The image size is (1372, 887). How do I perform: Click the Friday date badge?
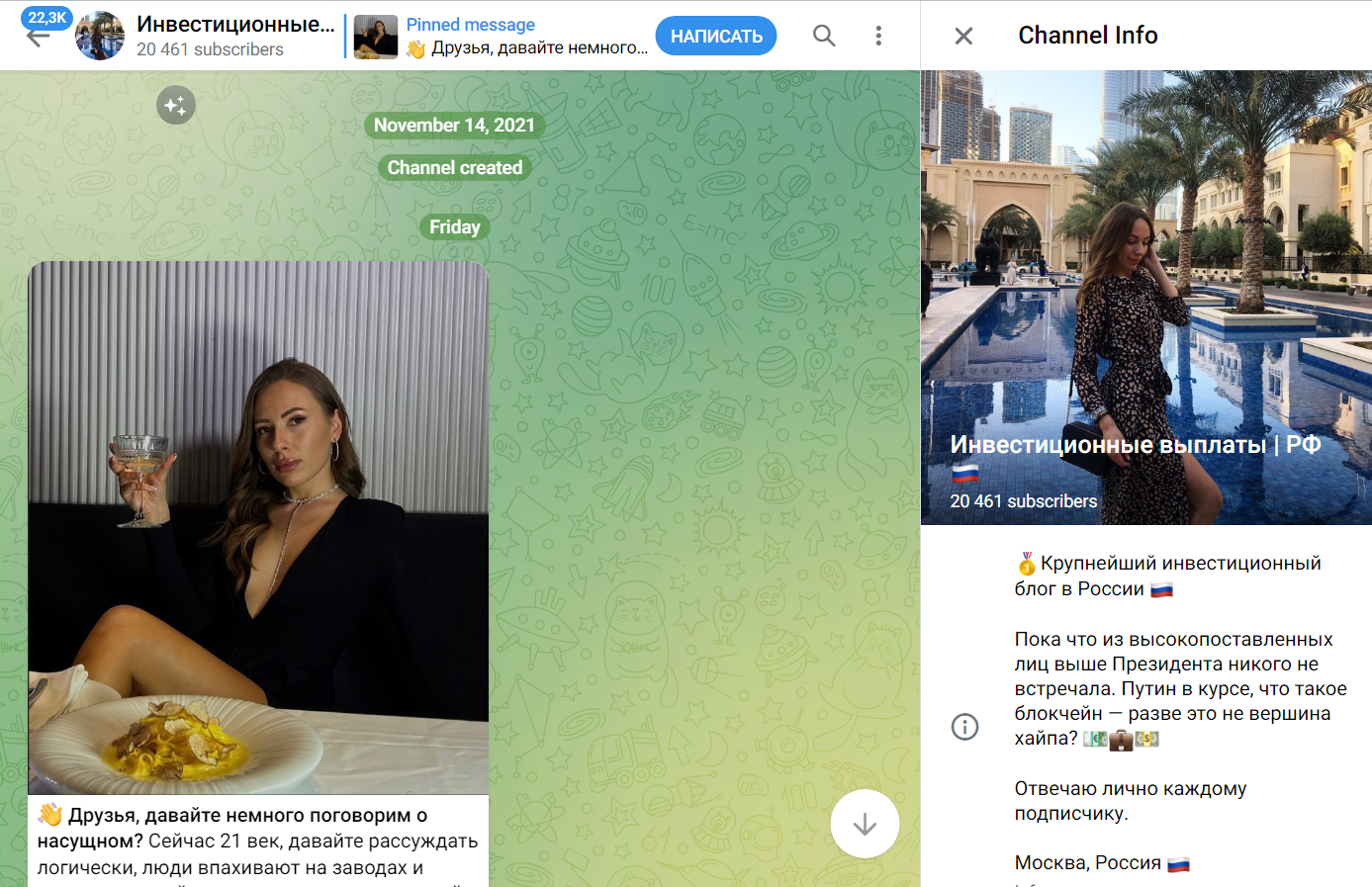pos(455,227)
